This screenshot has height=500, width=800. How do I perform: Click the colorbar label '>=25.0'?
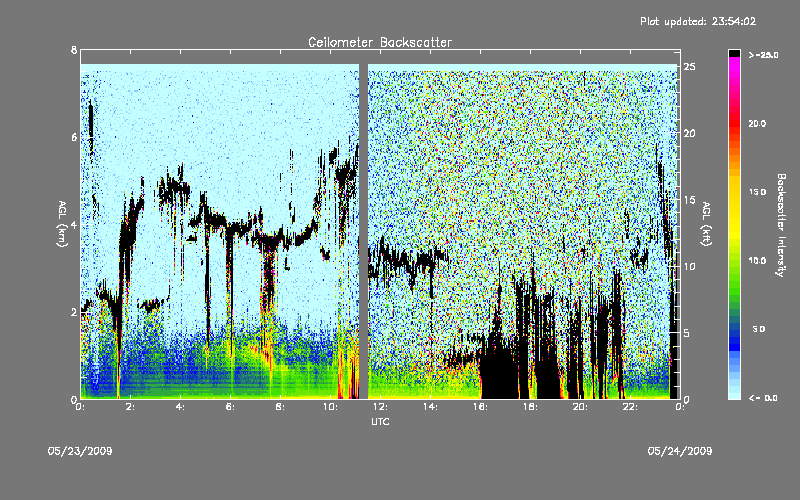click(x=763, y=55)
